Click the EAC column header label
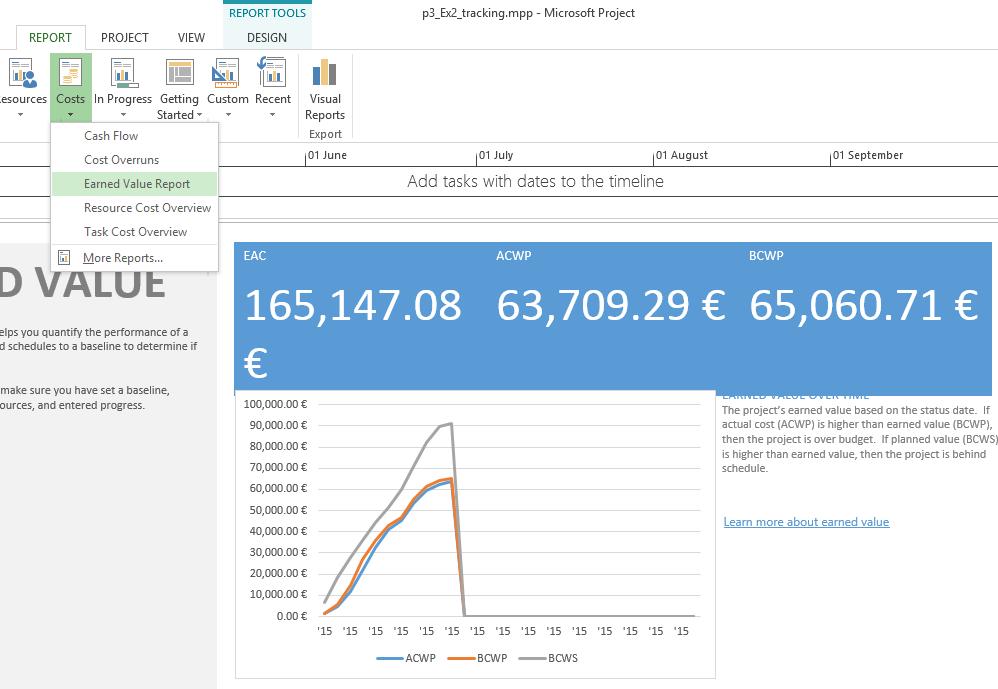Viewport: 998px width, 689px height. pos(255,256)
